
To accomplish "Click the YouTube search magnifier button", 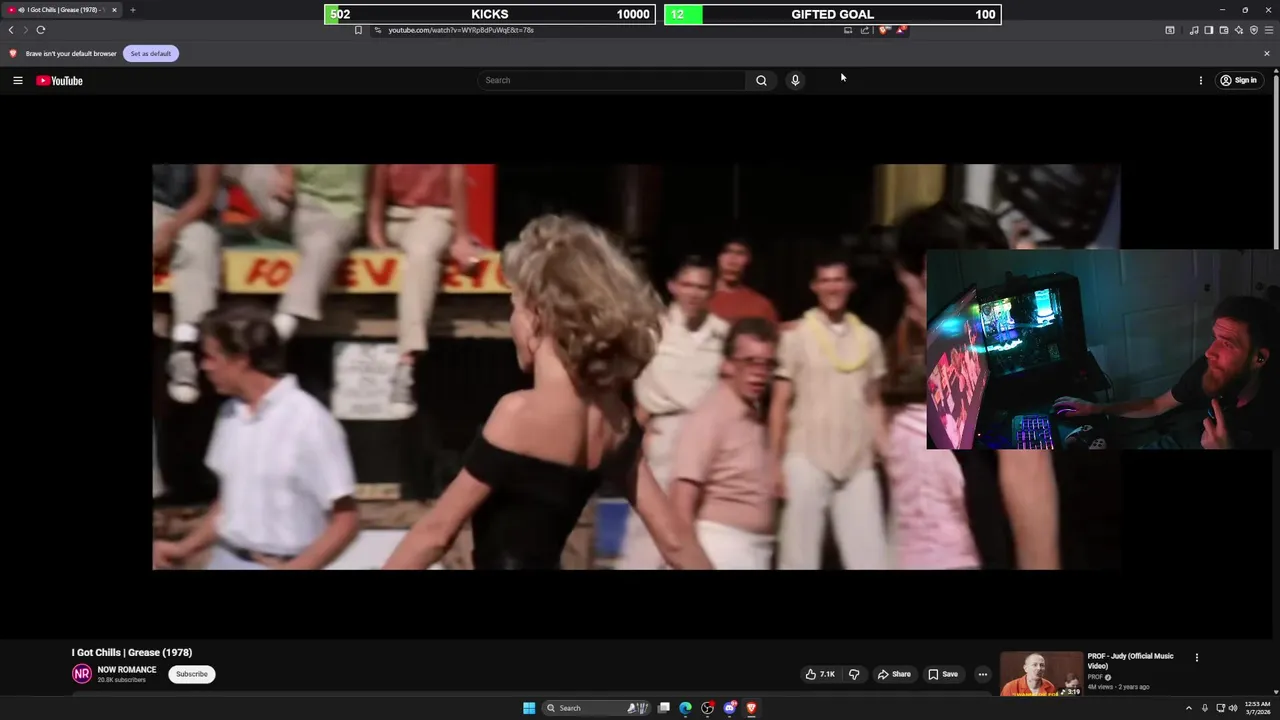I will [x=761, y=80].
